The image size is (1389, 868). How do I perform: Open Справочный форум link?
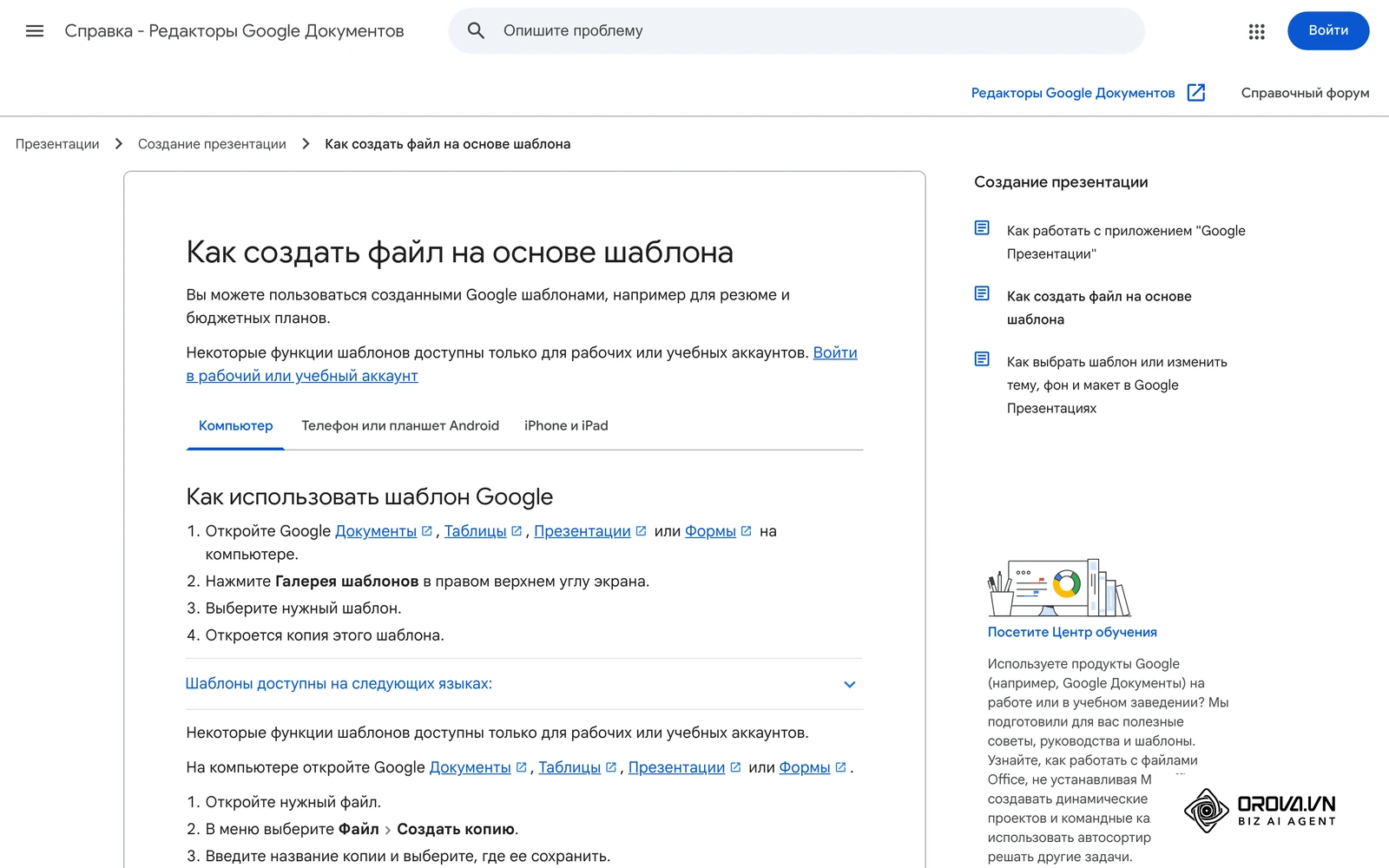pyautogui.click(x=1305, y=93)
